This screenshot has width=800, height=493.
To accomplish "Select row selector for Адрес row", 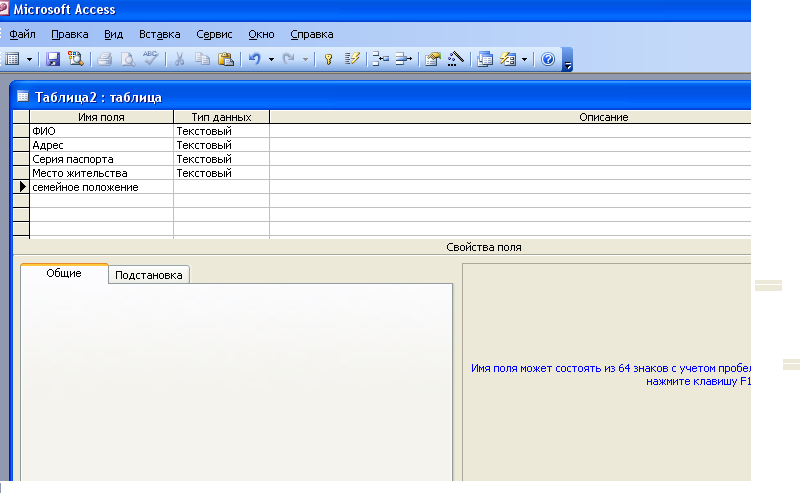I will click(21, 145).
